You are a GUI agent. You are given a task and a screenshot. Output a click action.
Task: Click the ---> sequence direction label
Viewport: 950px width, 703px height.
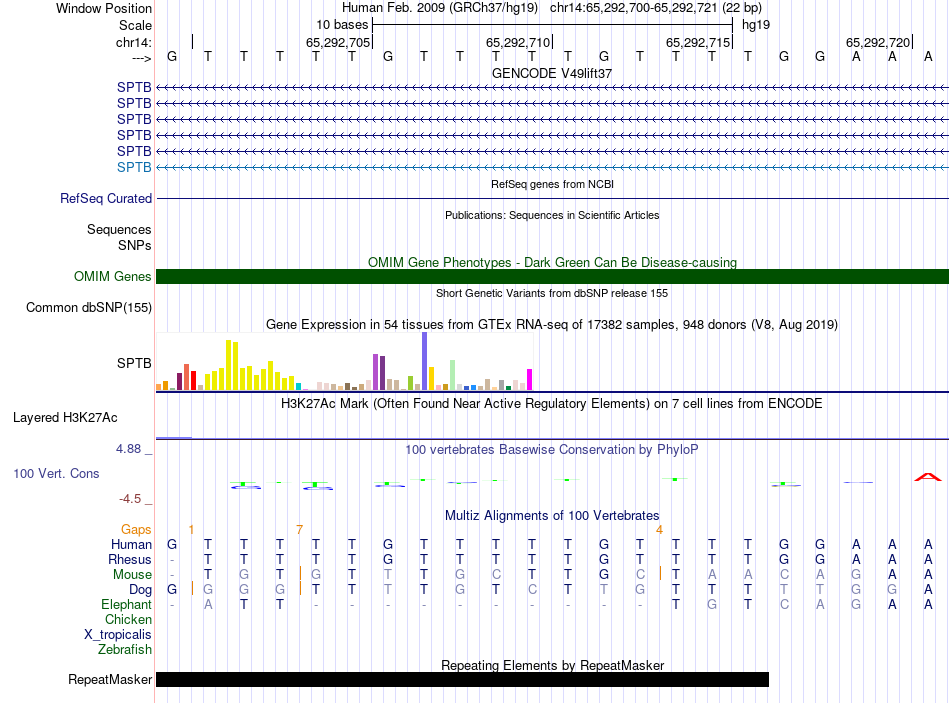(141, 58)
